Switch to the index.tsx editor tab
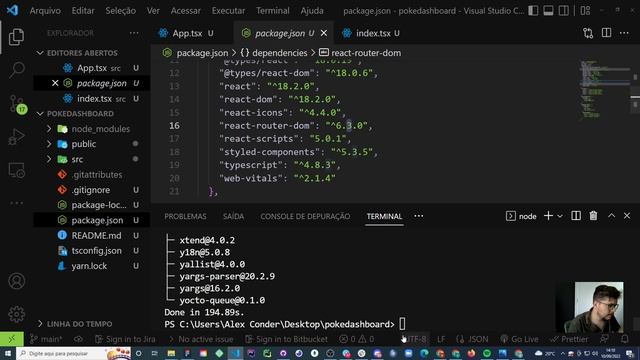The height and width of the screenshot is (360, 640). pos(372,33)
